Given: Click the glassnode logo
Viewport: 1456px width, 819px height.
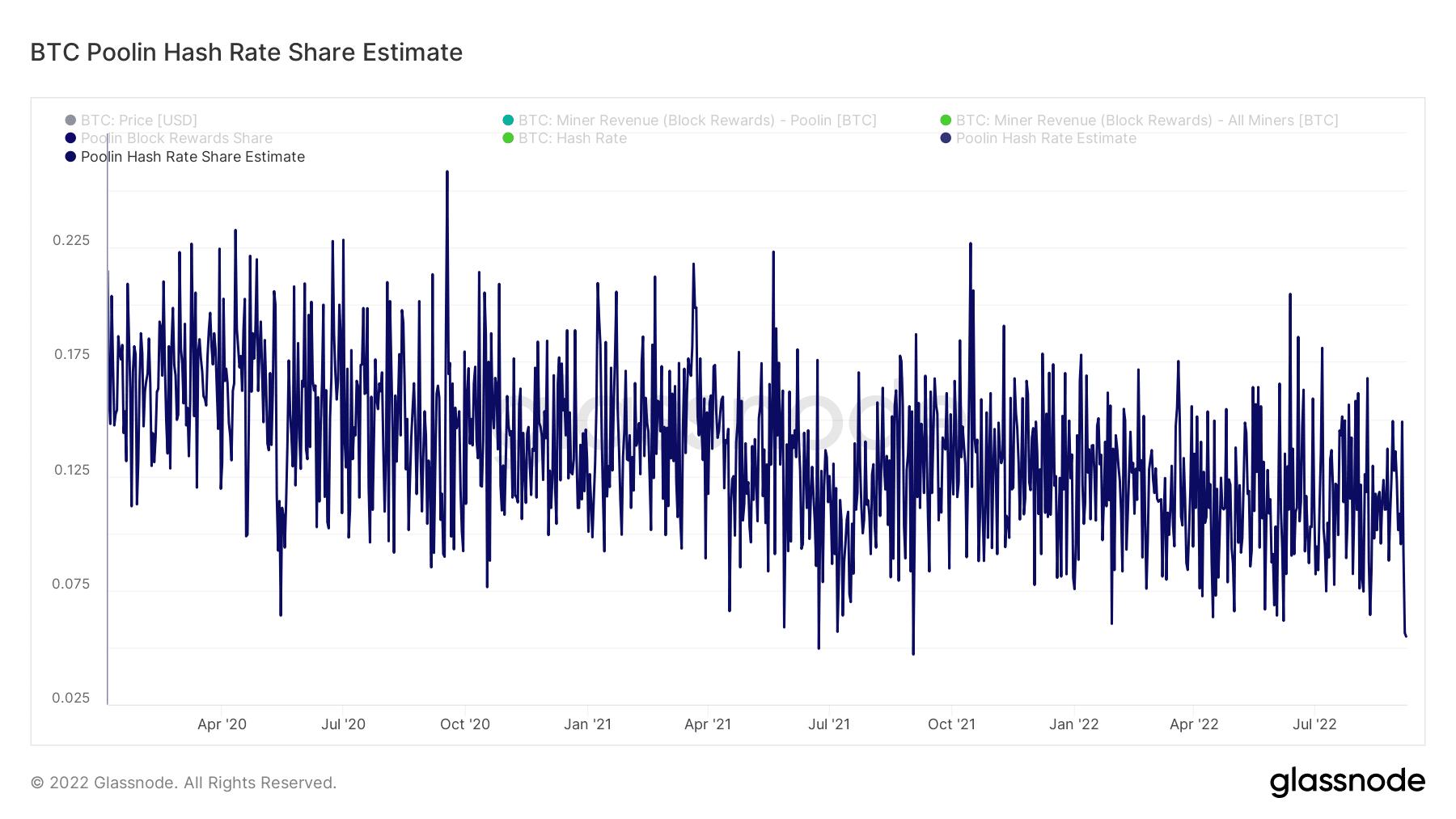Looking at the screenshot, I should [1347, 783].
